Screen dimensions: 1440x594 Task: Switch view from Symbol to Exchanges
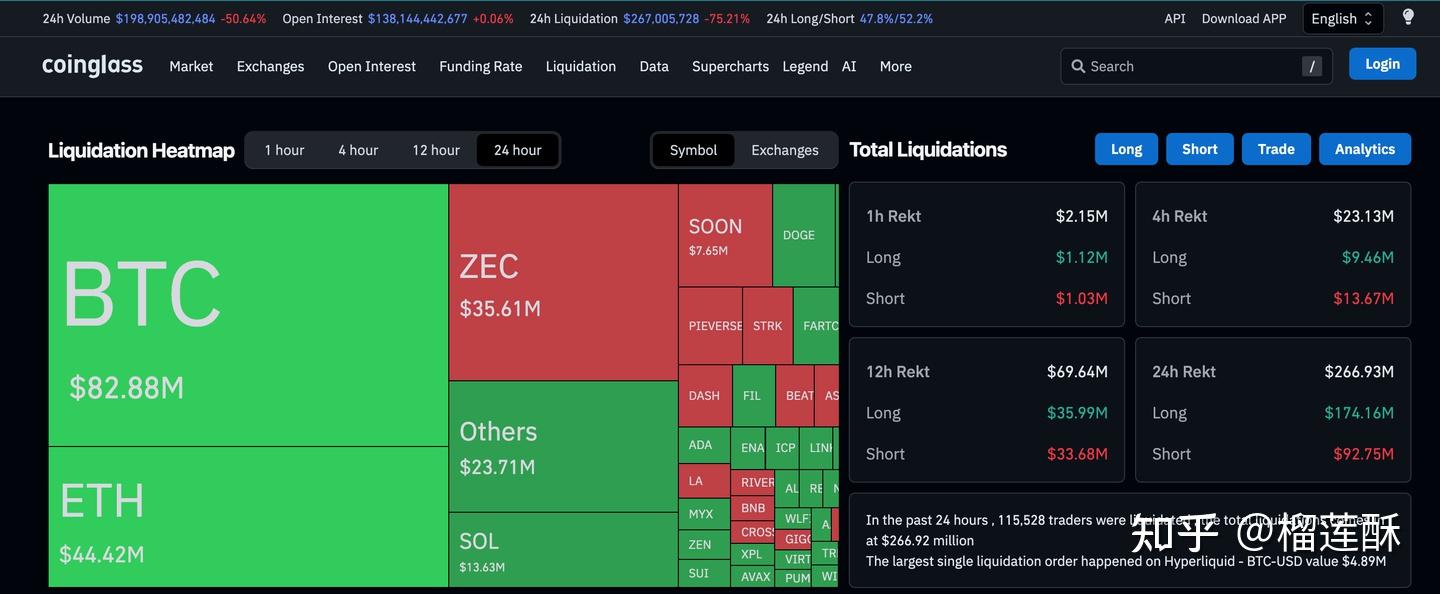click(784, 149)
